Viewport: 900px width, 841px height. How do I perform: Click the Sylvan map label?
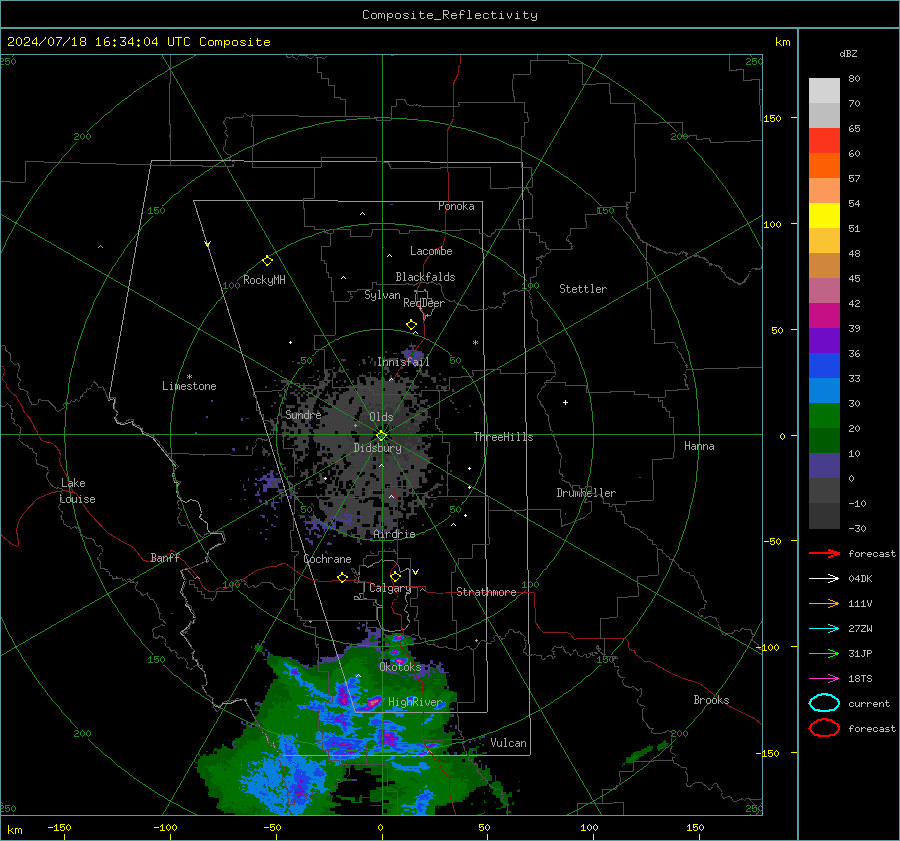coord(382,295)
